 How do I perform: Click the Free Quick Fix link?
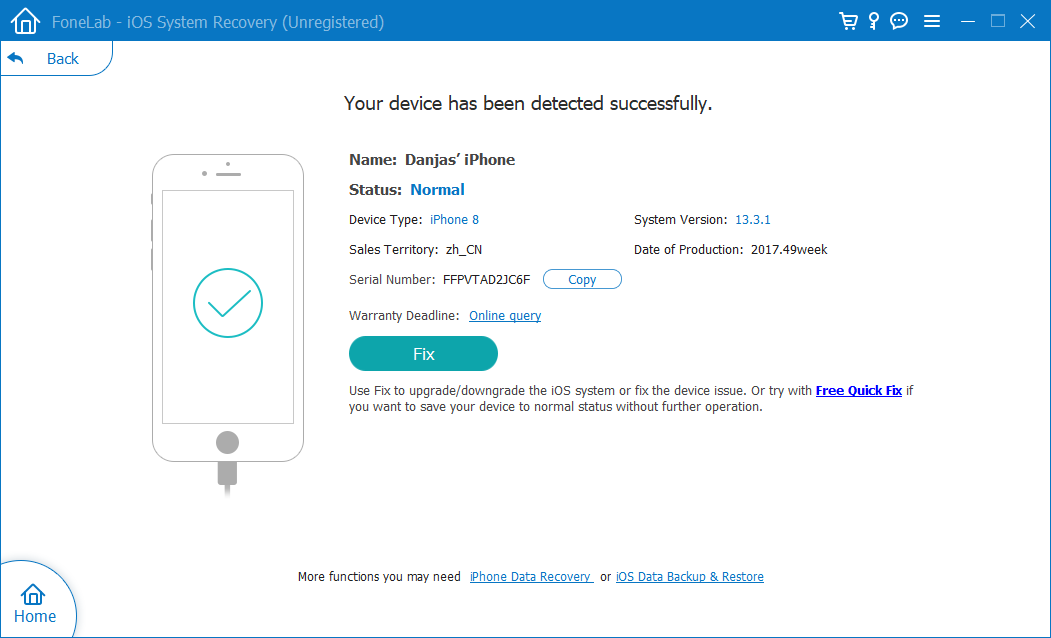[858, 391]
